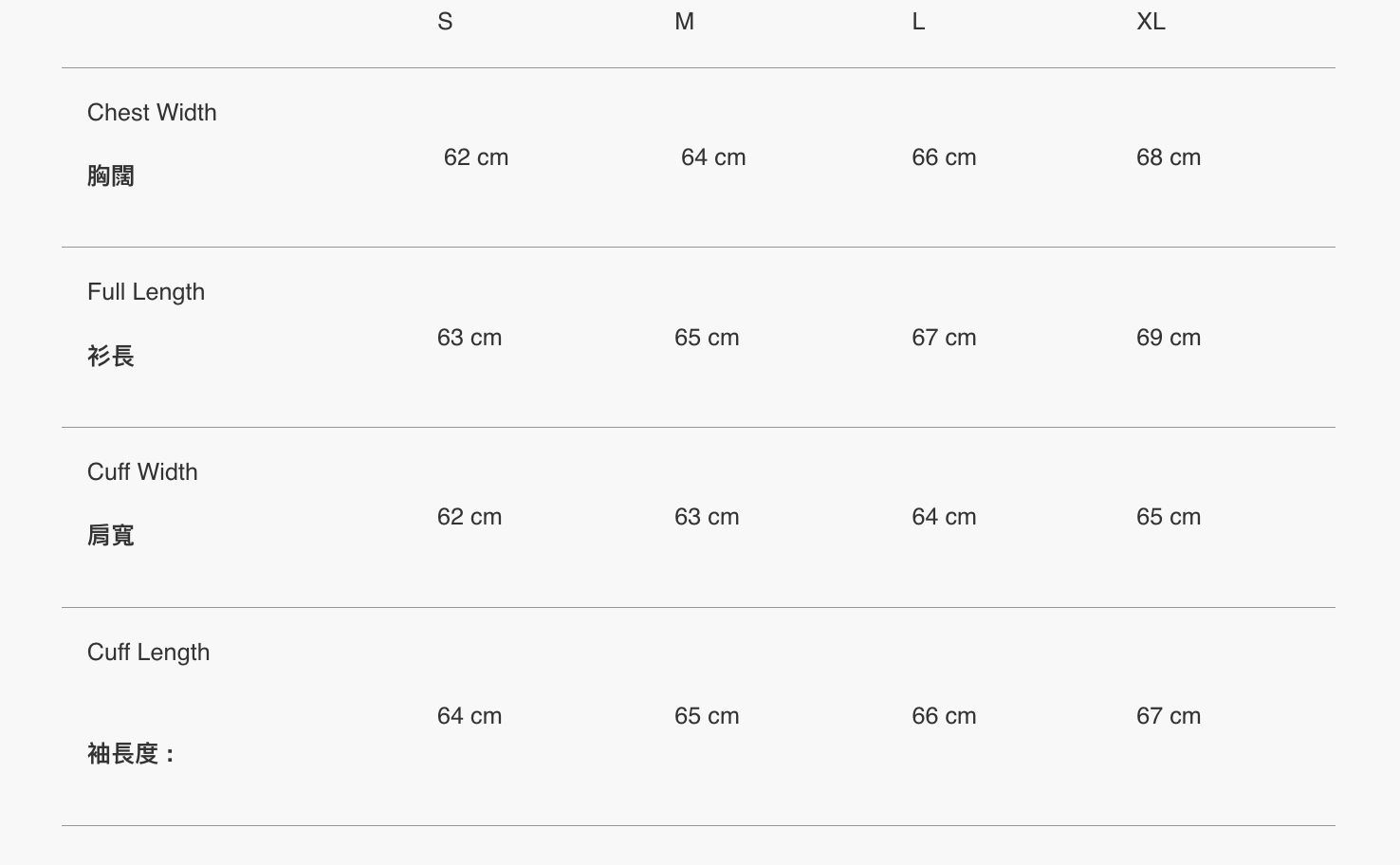Screen dimensions: 1400x865
Task: Click the Chinese label 肩寬
Action: 111,536
